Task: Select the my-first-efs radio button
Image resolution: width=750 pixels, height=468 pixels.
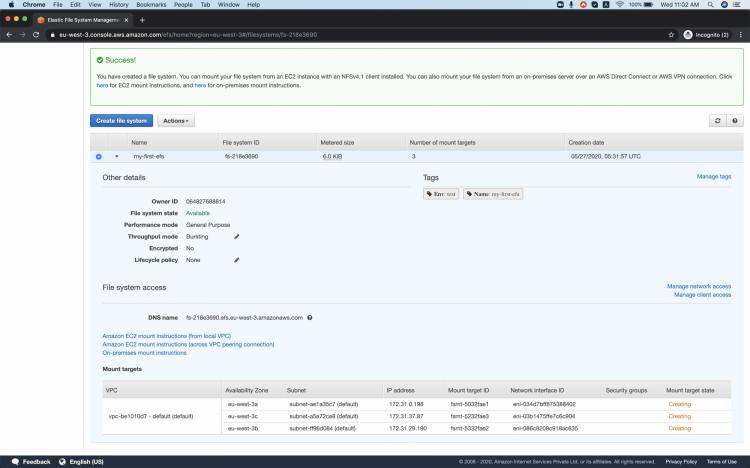Action: (98, 156)
